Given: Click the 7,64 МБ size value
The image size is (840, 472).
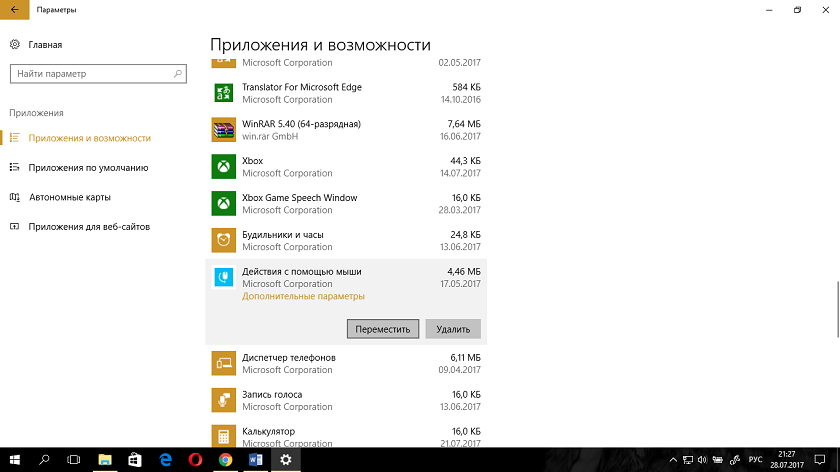Looking at the screenshot, I should point(464,124).
